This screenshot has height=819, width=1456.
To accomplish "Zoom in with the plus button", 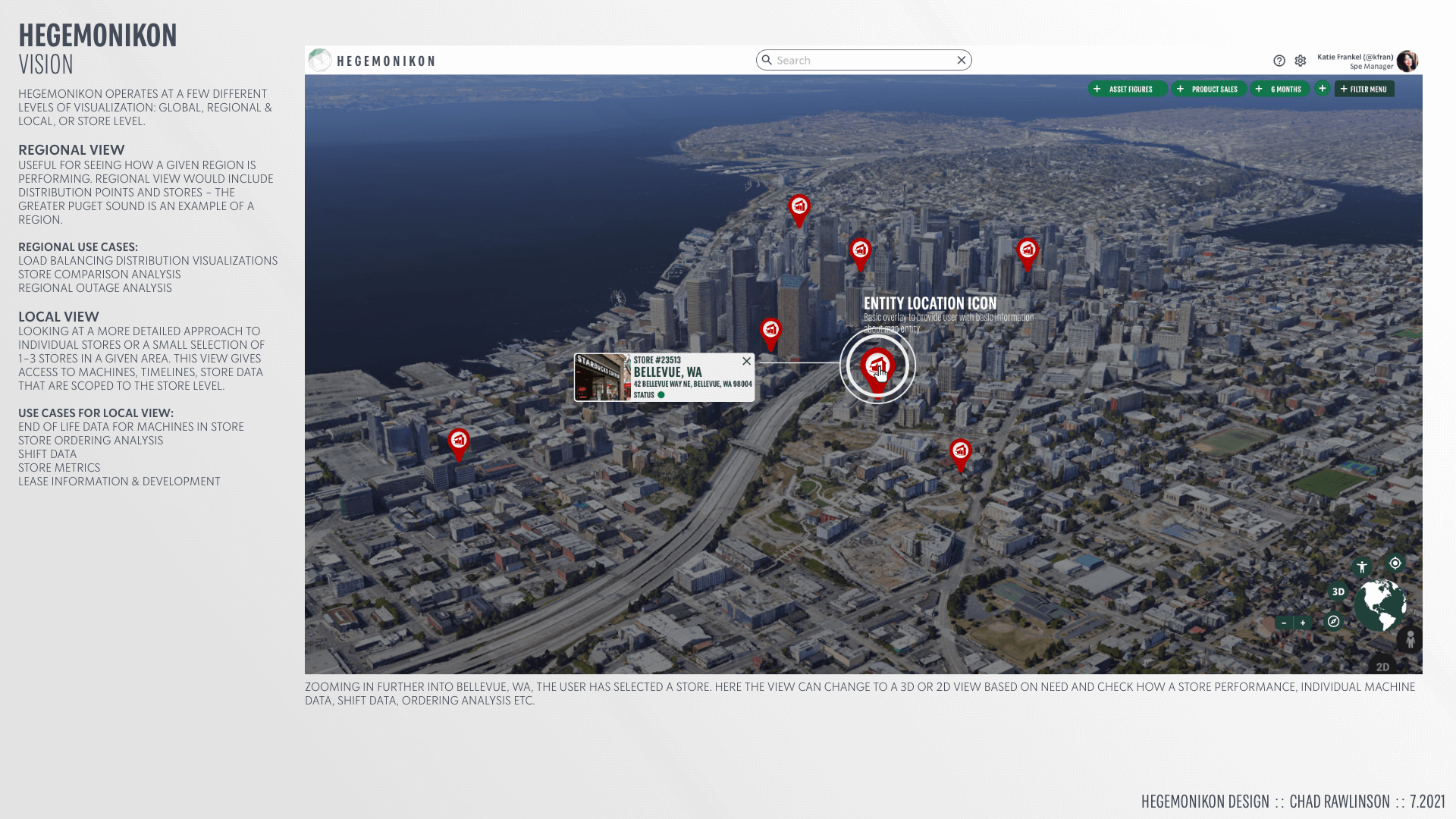I will 1303,623.
